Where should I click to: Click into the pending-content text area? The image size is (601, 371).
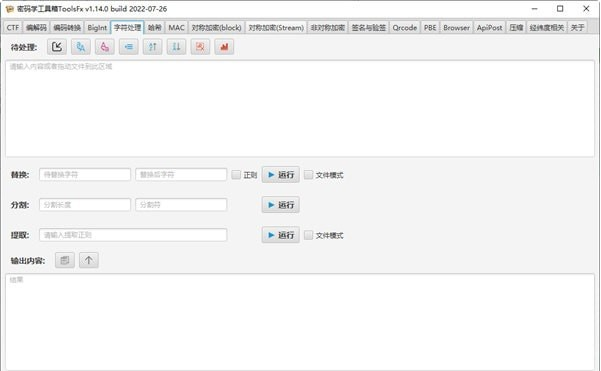pyautogui.click(x=300, y=108)
